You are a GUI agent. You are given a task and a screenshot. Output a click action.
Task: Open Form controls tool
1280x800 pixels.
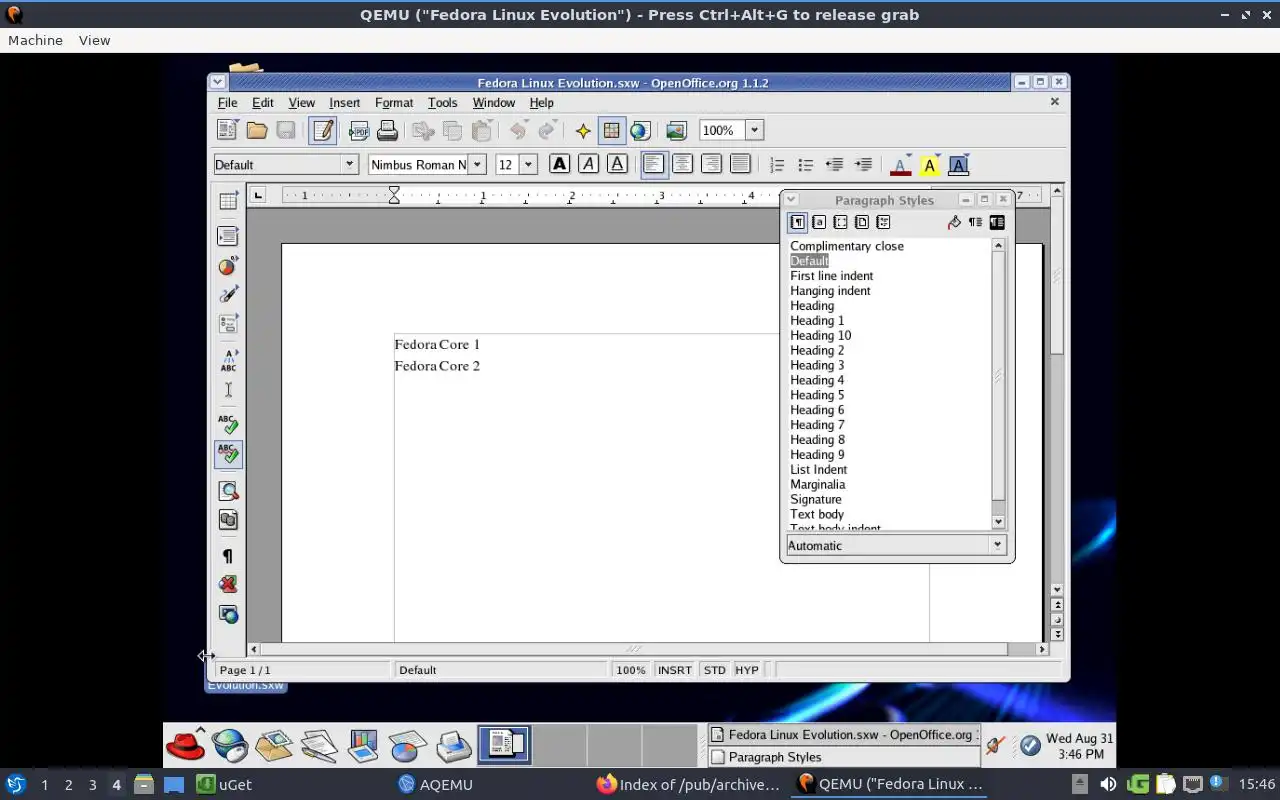228,323
